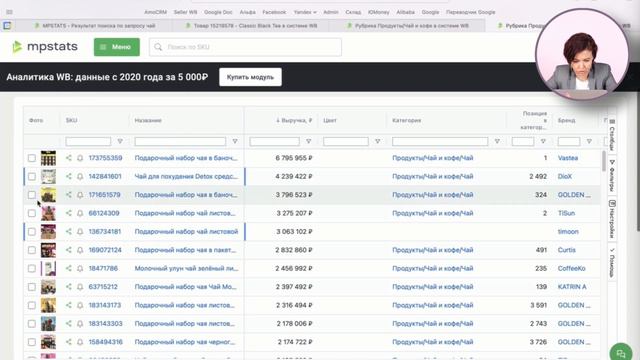Viewport: 640px width, 360px height.
Task: Set alert bell for SKU 136734181
Action: click(80, 231)
